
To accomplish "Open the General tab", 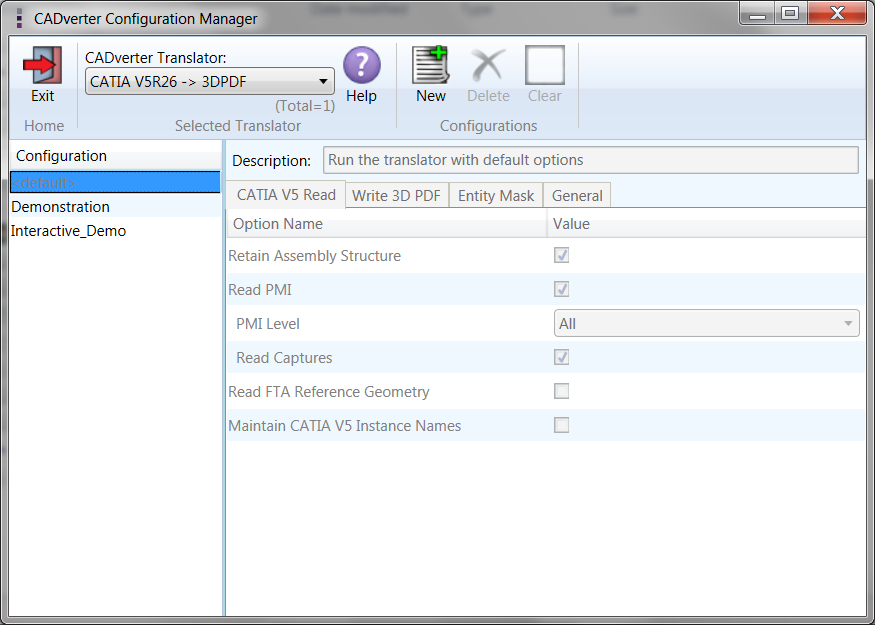I will coord(577,195).
